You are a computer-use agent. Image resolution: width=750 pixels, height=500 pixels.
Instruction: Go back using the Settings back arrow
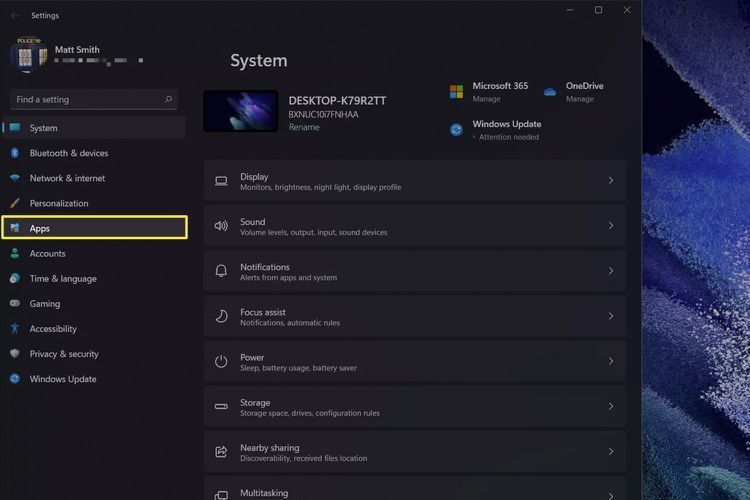pos(14,16)
